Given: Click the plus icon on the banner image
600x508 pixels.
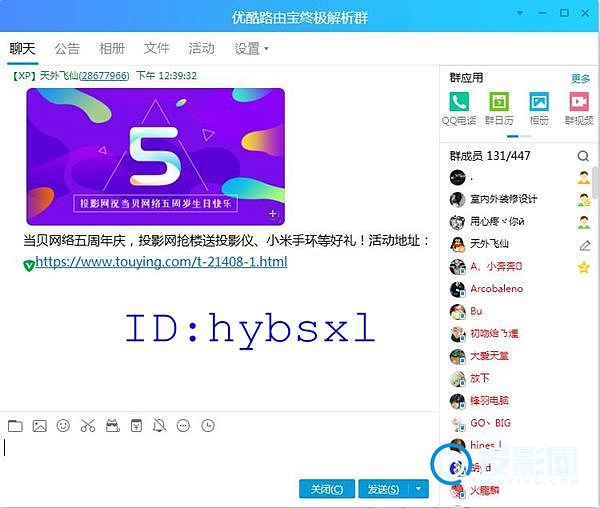Looking at the screenshot, I should (x=273, y=213).
